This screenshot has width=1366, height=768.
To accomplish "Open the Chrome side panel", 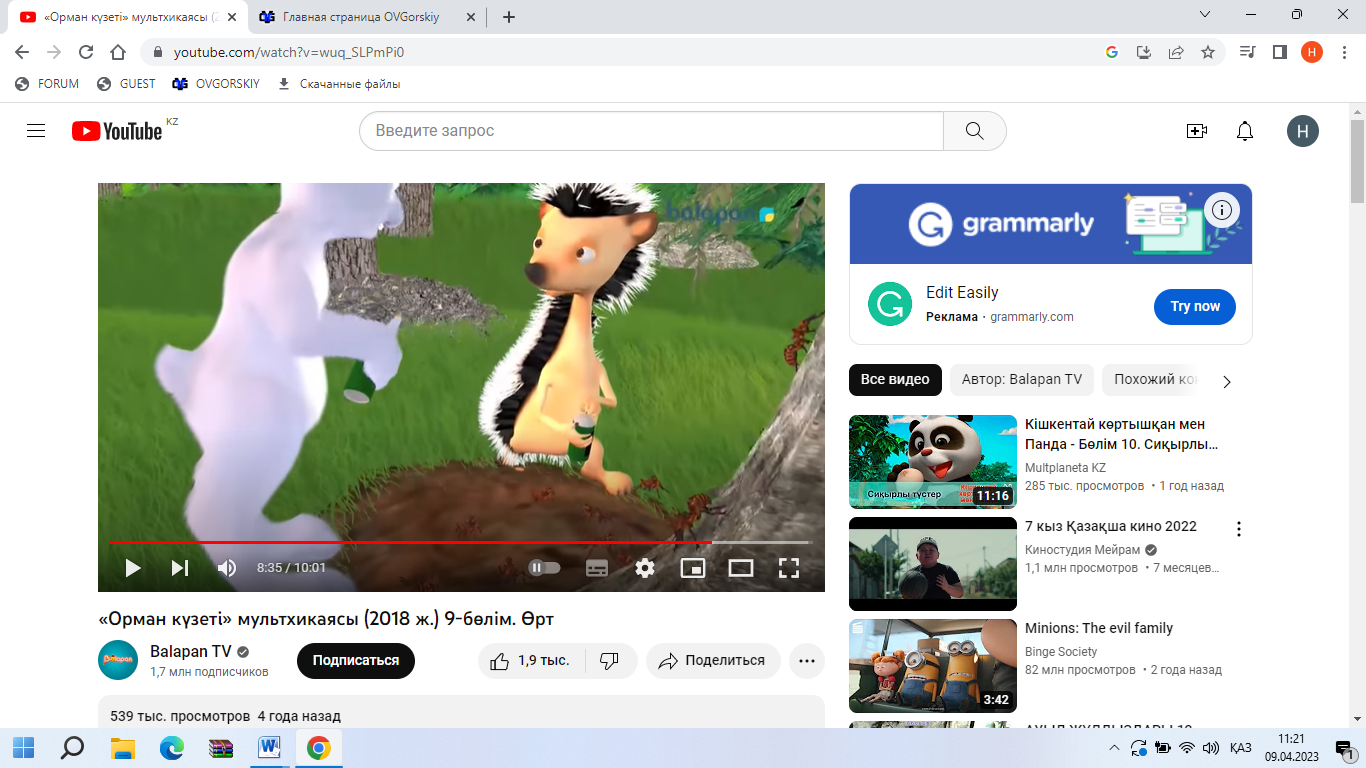I will (x=1279, y=52).
